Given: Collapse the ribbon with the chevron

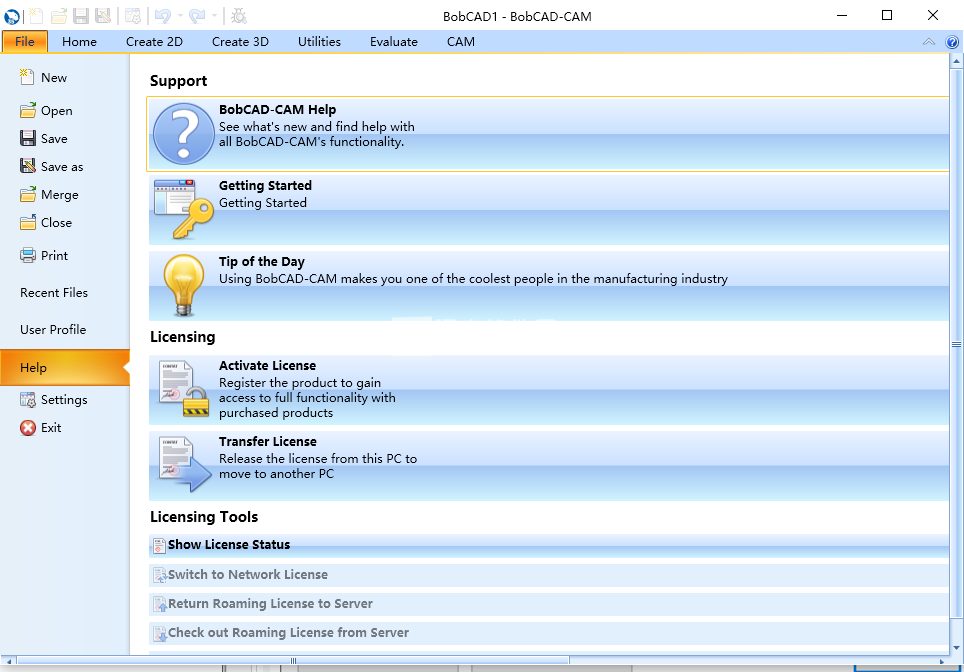Looking at the screenshot, I should point(929,42).
